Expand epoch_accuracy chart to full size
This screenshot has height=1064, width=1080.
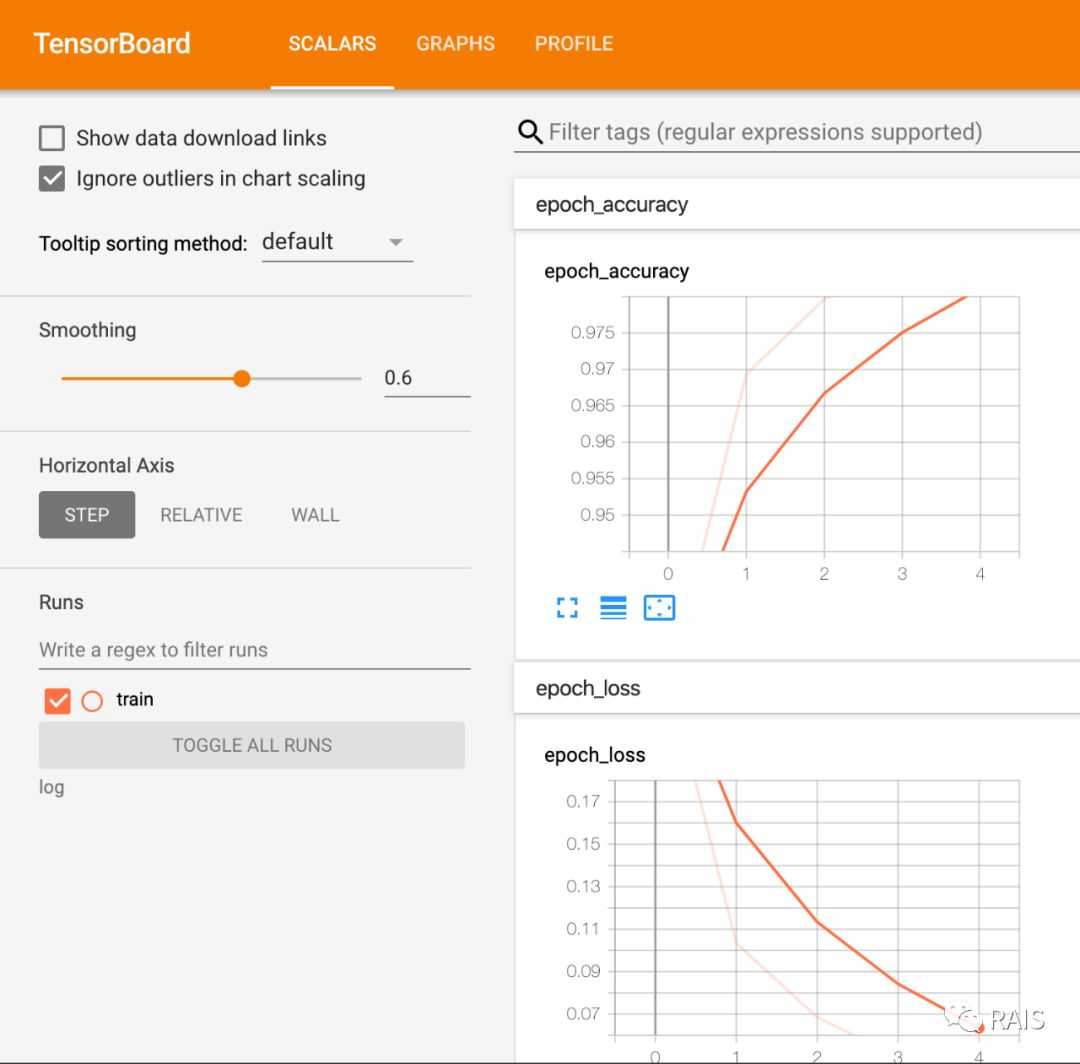(567, 607)
